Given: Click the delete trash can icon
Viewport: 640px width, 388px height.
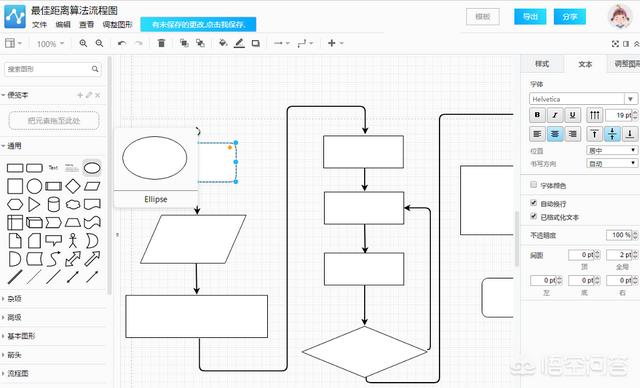Looking at the screenshot, I should [x=161, y=43].
